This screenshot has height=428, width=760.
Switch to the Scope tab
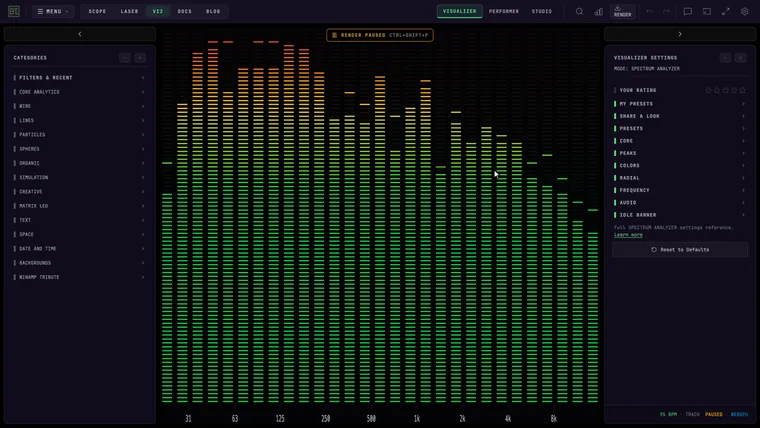[x=97, y=11]
